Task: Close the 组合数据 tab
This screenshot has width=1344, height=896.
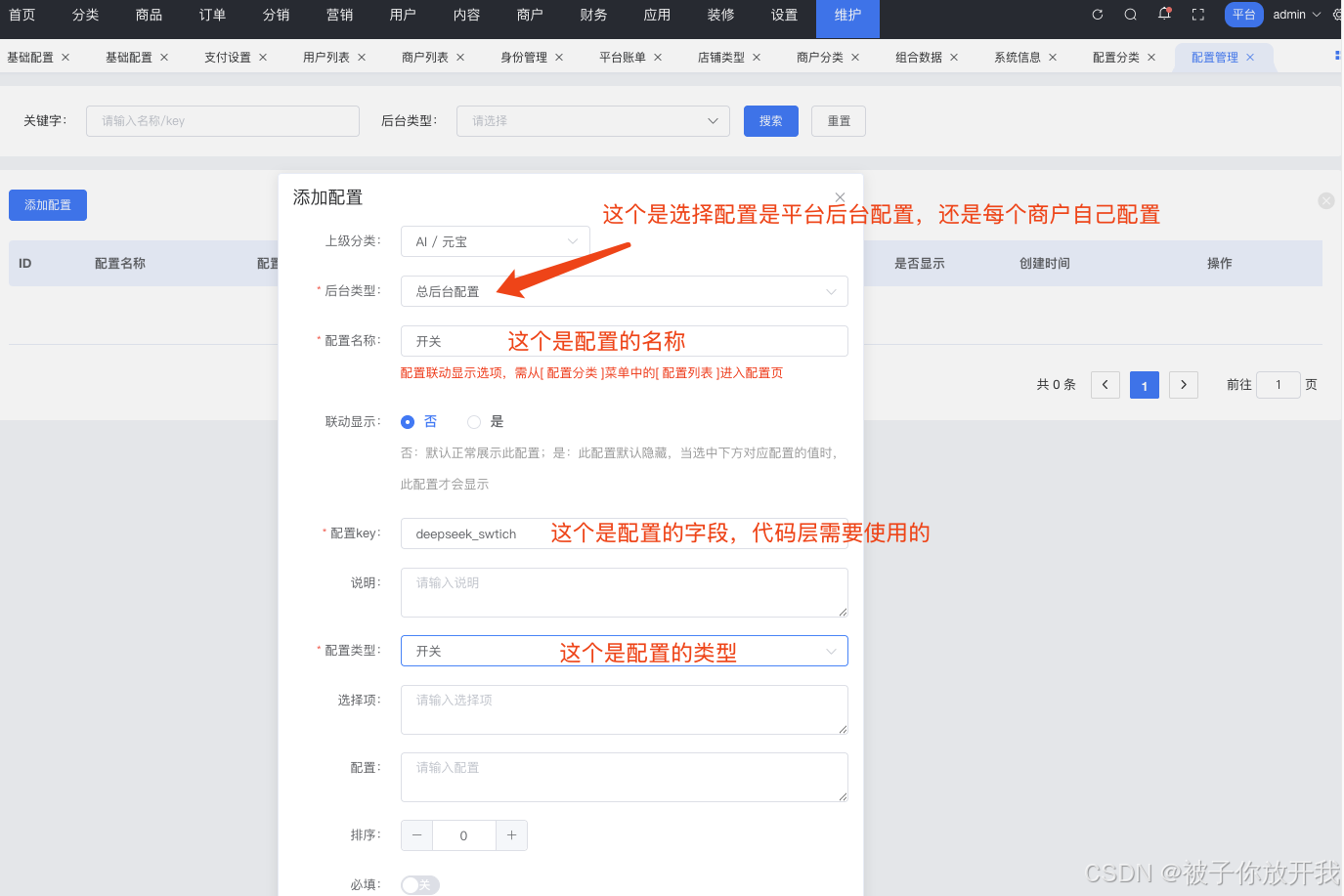Action: (x=954, y=58)
